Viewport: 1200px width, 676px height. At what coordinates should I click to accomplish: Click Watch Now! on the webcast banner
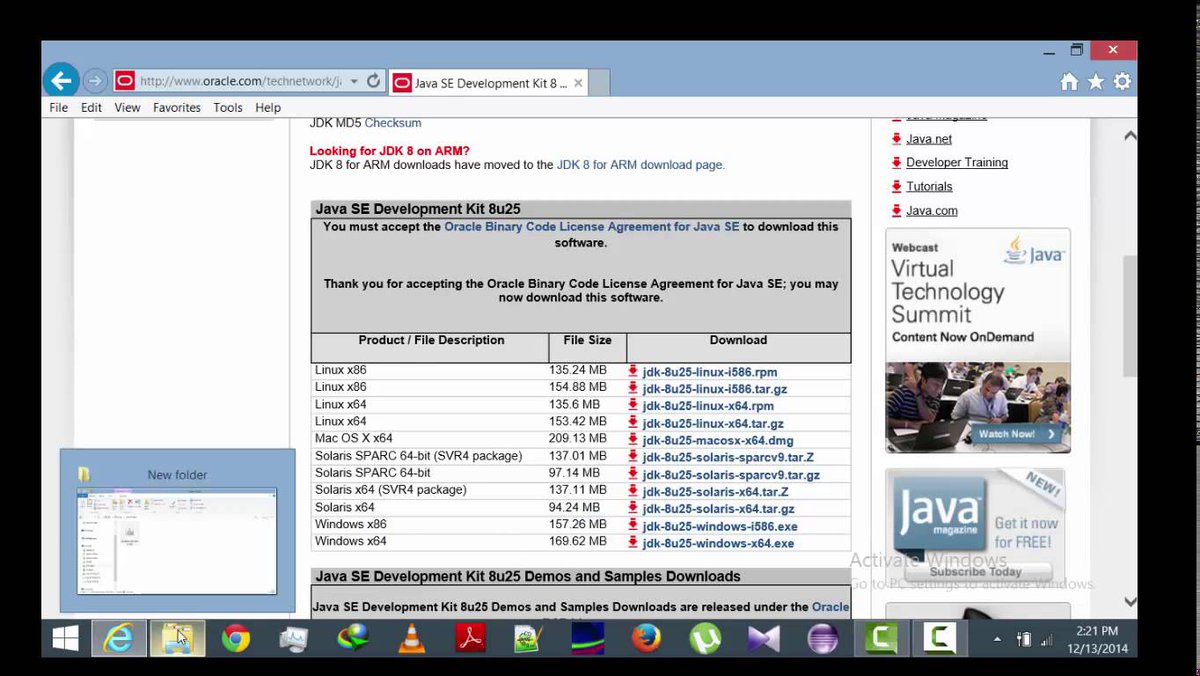tap(1015, 434)
